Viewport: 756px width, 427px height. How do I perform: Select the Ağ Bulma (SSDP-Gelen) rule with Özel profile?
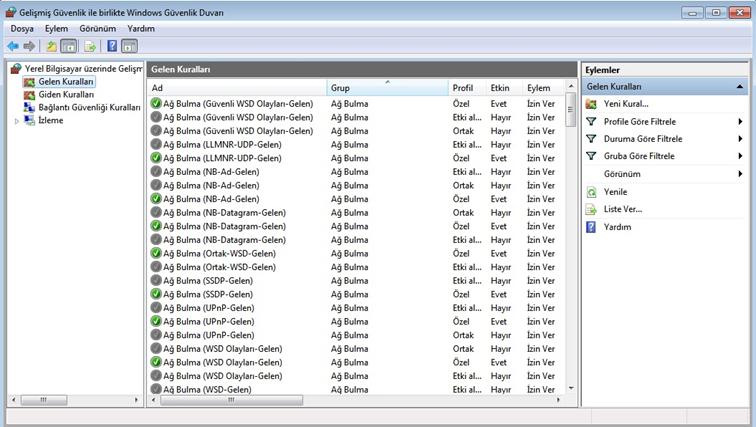click(356, 294)
